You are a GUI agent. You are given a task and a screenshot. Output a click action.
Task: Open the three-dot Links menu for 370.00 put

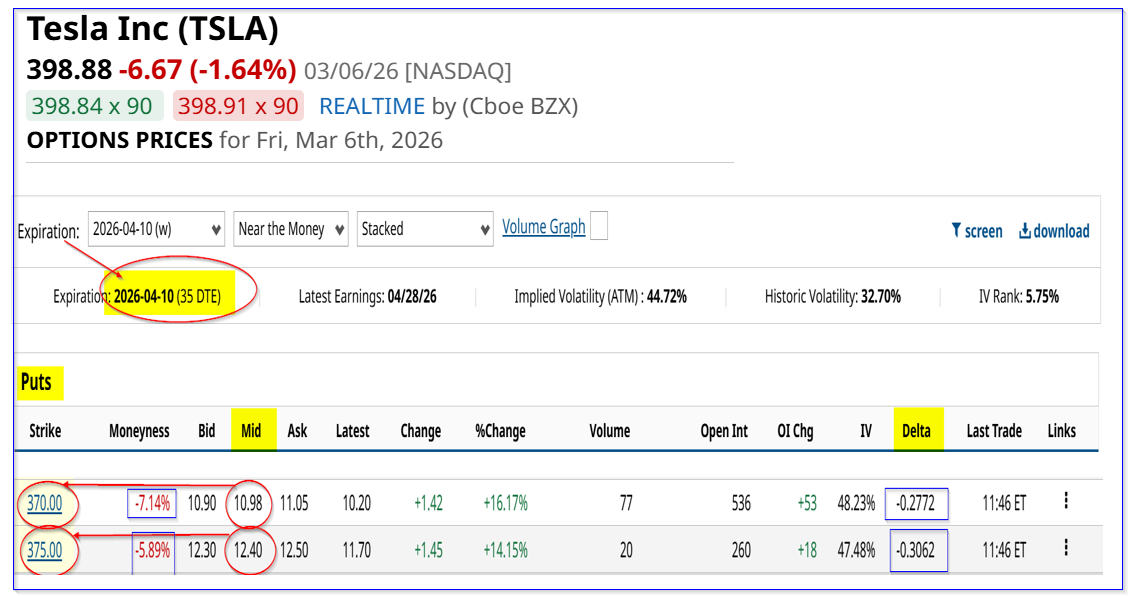(x=1065, y=501)
